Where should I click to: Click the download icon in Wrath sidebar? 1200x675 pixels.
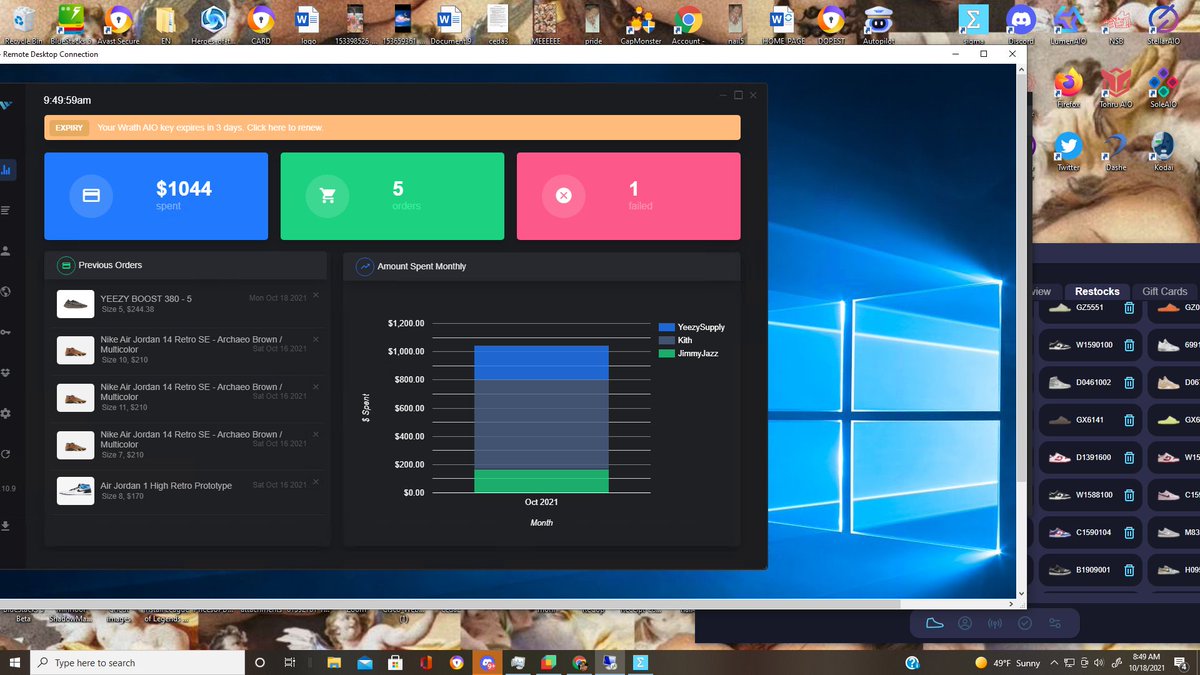pos(6,526)
